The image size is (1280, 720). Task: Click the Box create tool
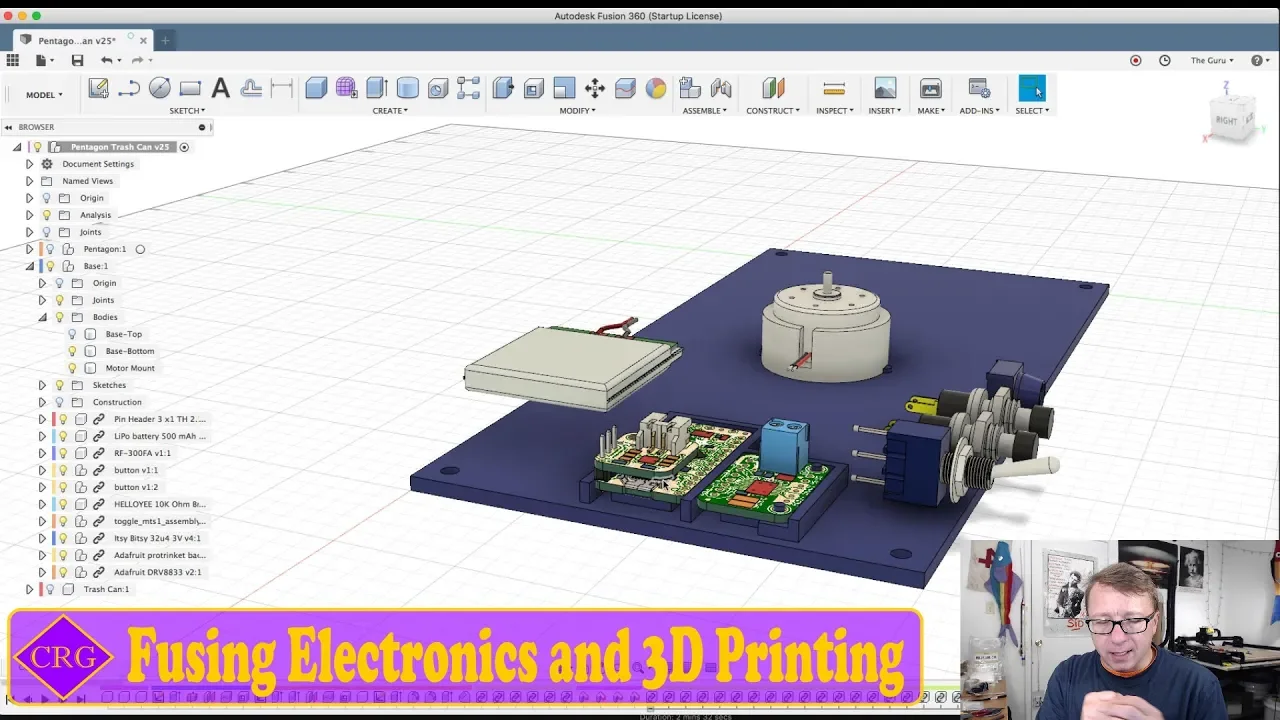tap(316, 88)
